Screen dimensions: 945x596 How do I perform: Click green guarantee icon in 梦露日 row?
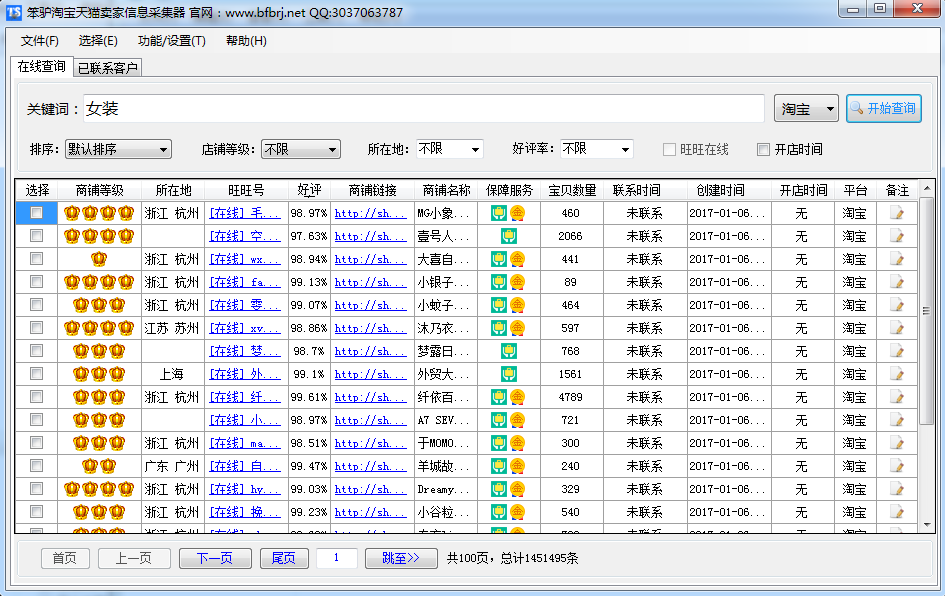(x=509, y=351)
